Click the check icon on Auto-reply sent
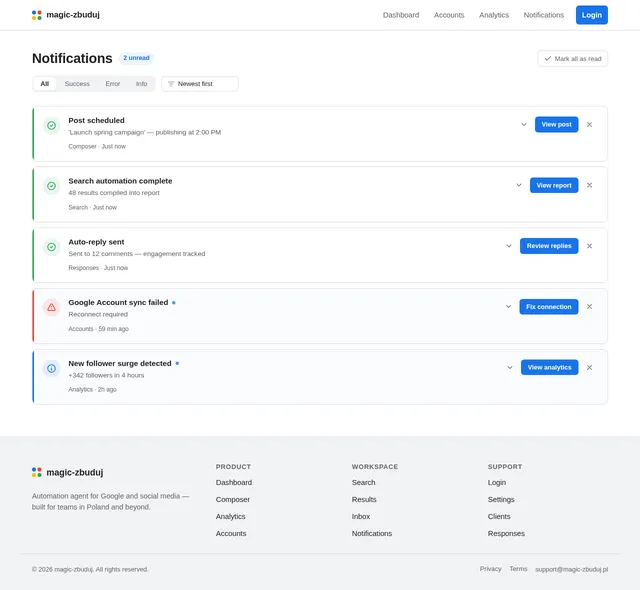Screen dimensions: 640x590 pyautogui.click(x=51, y=247)
